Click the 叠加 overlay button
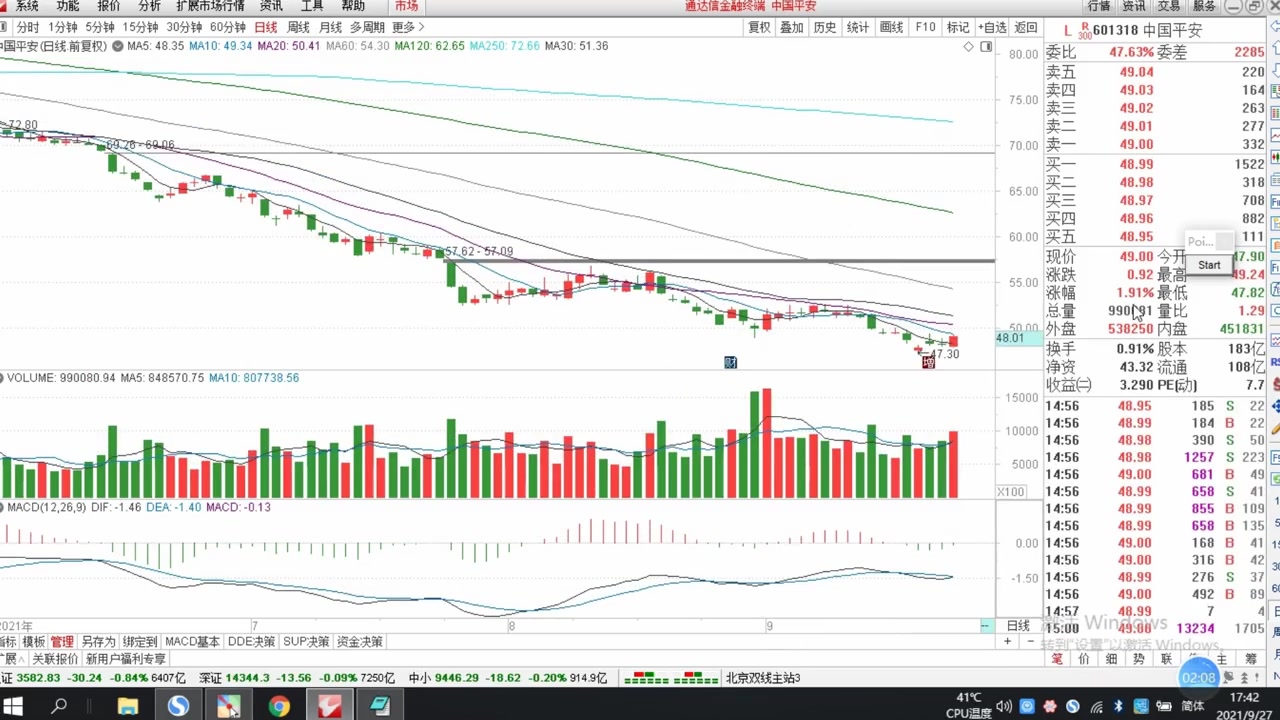The width and height of the screenshot is (1280, 720). [x=792, y=27]
